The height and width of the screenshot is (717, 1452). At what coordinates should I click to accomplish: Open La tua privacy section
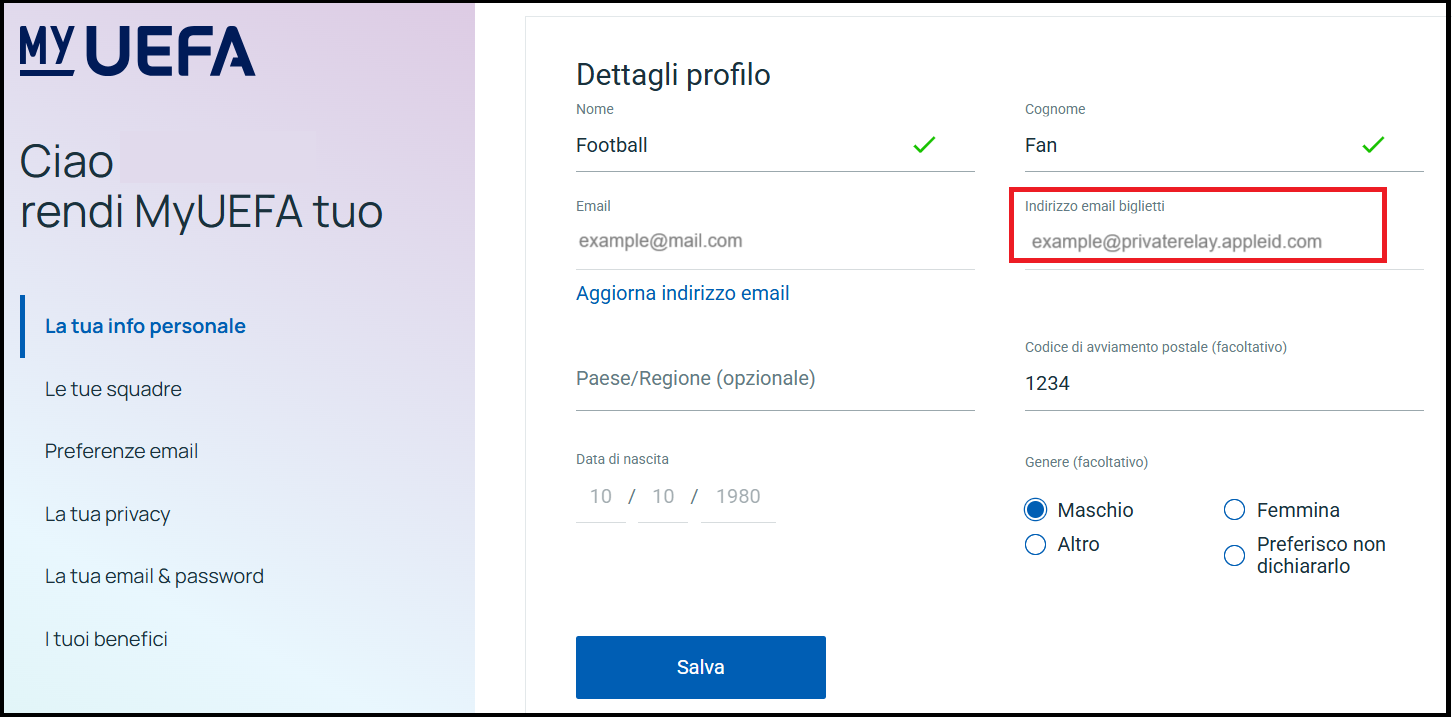(x=107, y=514)
